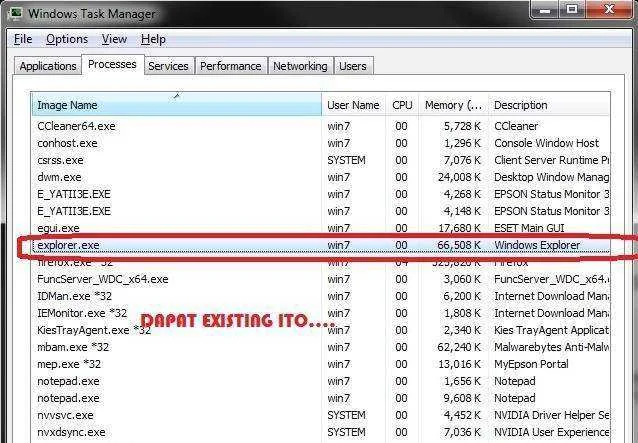Image resolution: width=638 pixels, height=443 pixels.
Task: Click SYSTEM user name for csrss.exe
Action: pos(346,160)
